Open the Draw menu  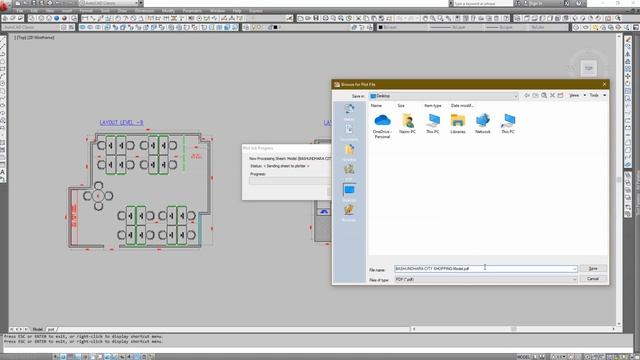pos(122,11)
